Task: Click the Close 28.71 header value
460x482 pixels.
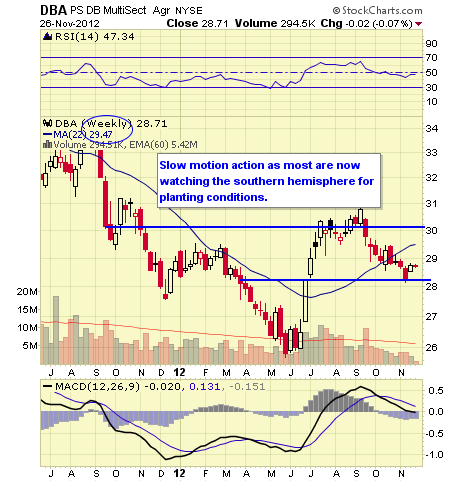Action: click(197, 23)
